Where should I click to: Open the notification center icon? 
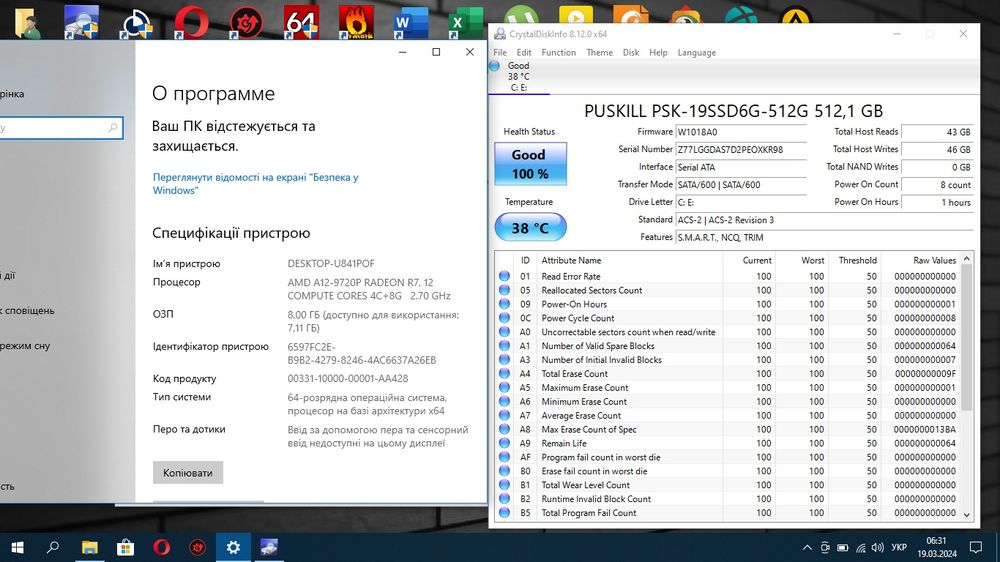pos(976,547)
